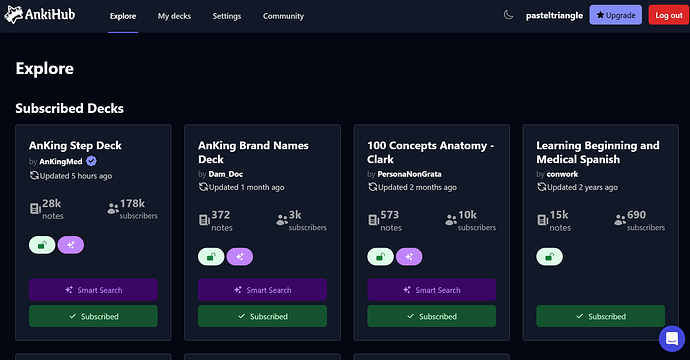Open the AnKing Step Deck title

click(75, 146)
